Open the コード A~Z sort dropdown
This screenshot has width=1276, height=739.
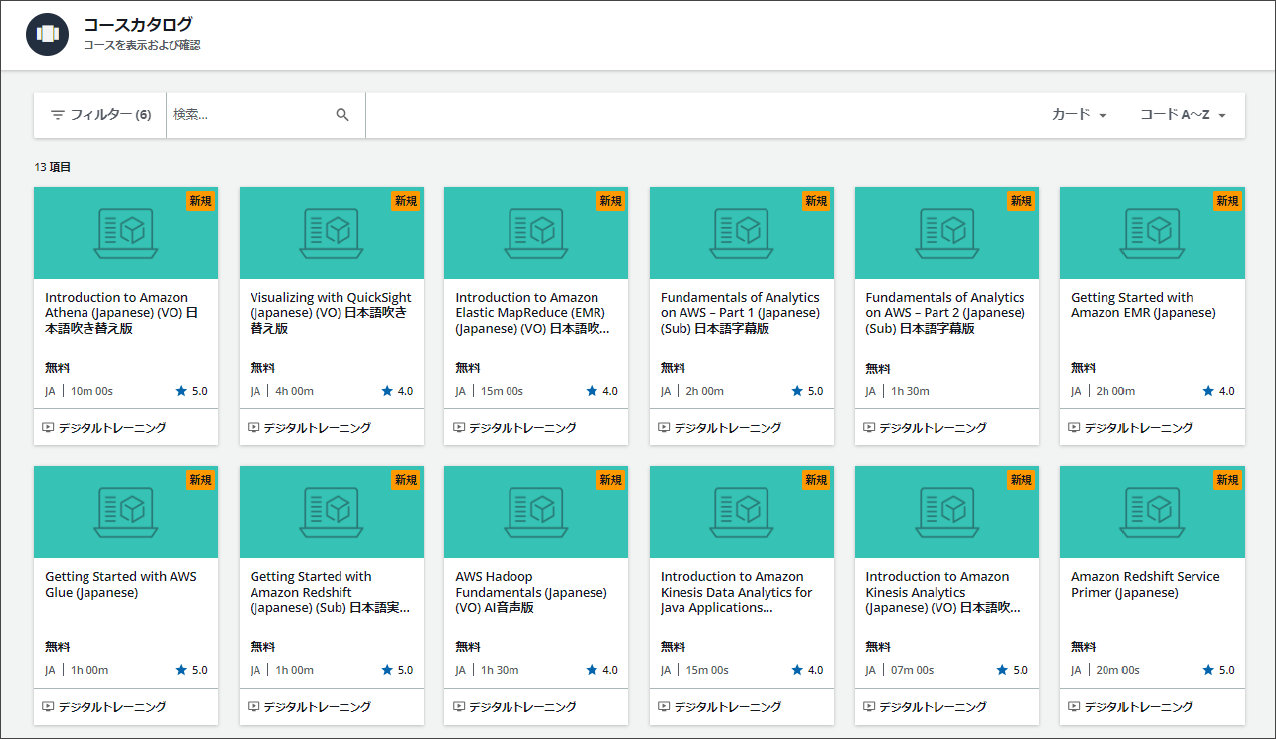click(1182, 115)
